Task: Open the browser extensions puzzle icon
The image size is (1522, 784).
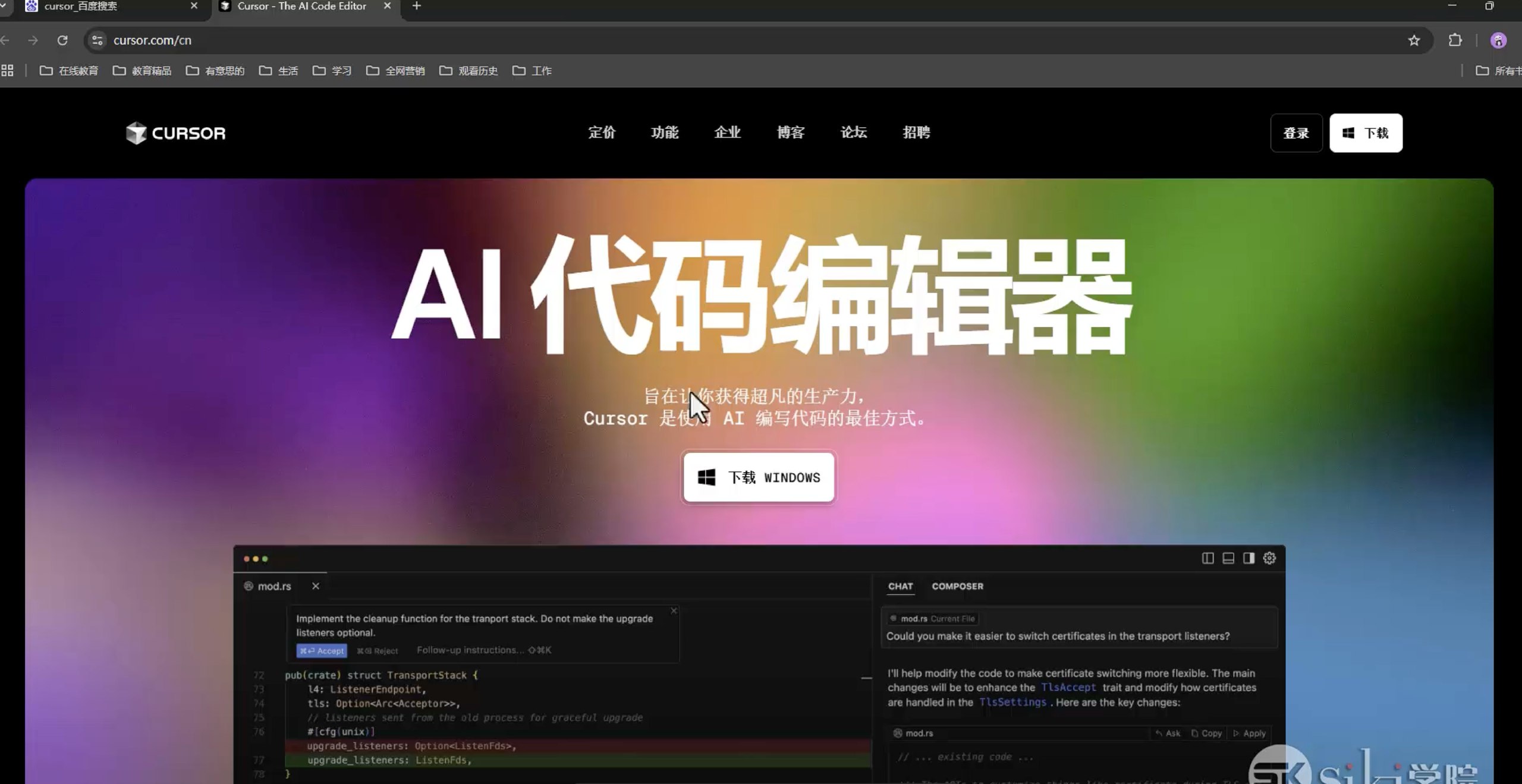Action: tap(1456, 40)
